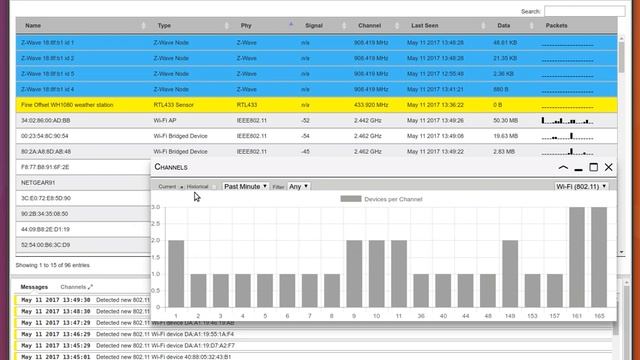
Task: Select device 52:54:00:B6:3C:D9
Action: pos(83,245)
